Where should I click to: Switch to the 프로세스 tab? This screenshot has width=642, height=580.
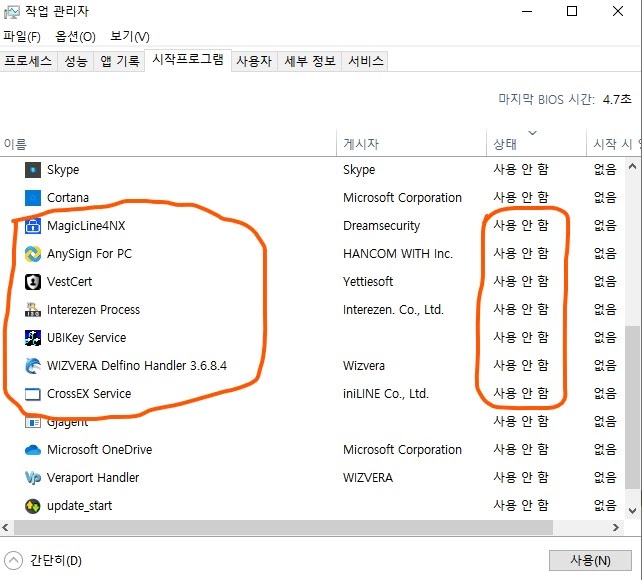pos(28,61)
